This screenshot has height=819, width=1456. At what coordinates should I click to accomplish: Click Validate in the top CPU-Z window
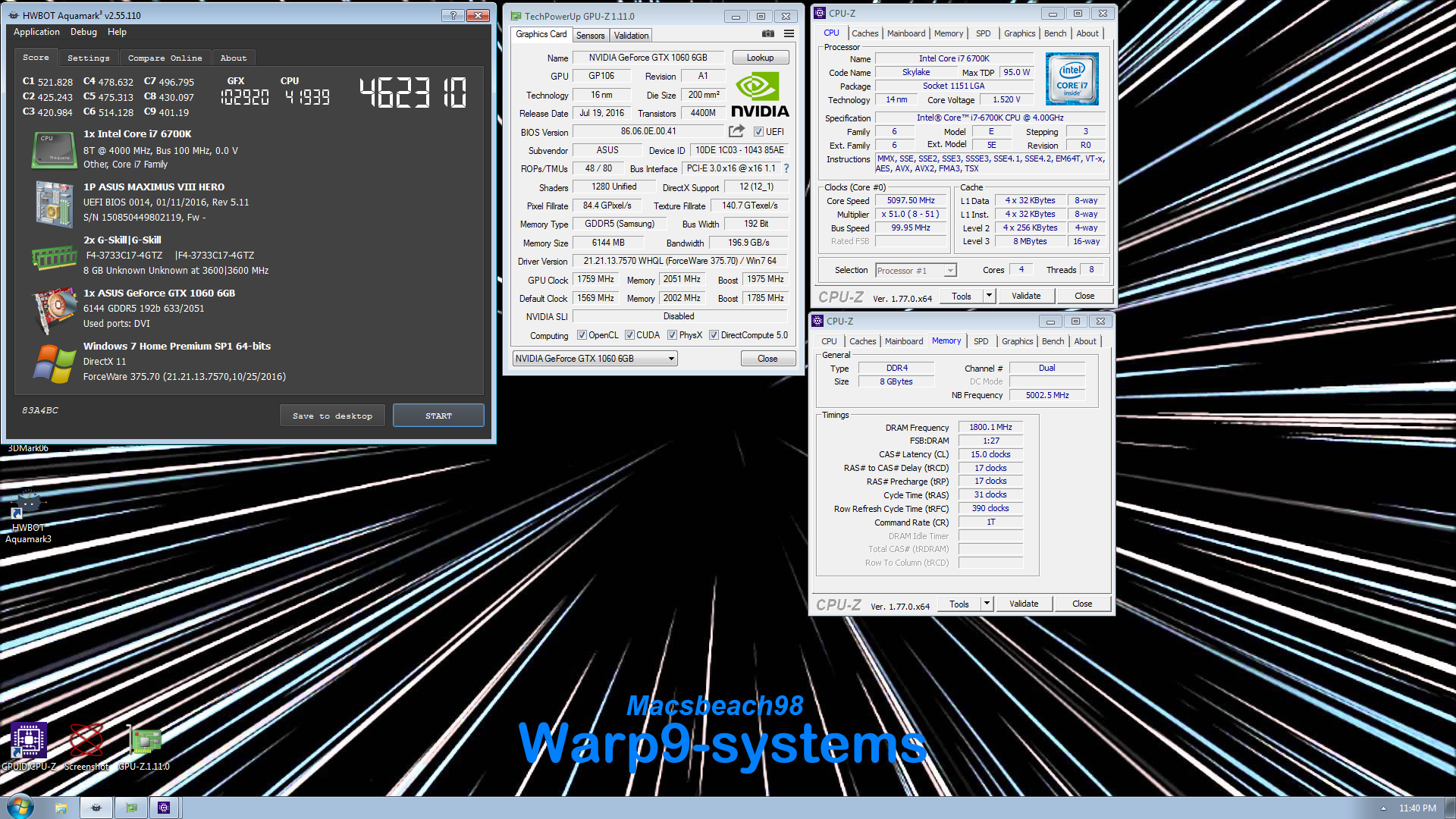pos(1026,296)
